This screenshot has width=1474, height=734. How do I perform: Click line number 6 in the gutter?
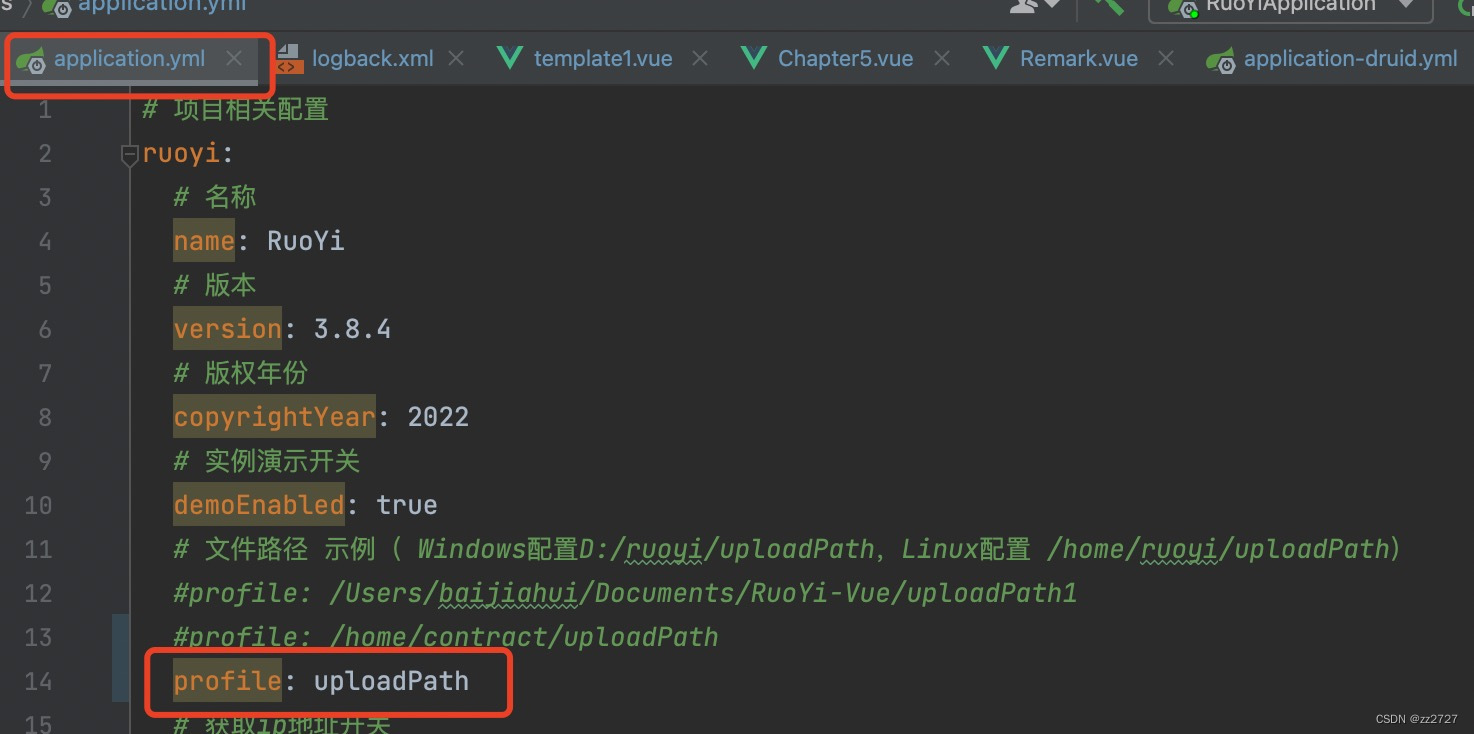tap(44, 329)
